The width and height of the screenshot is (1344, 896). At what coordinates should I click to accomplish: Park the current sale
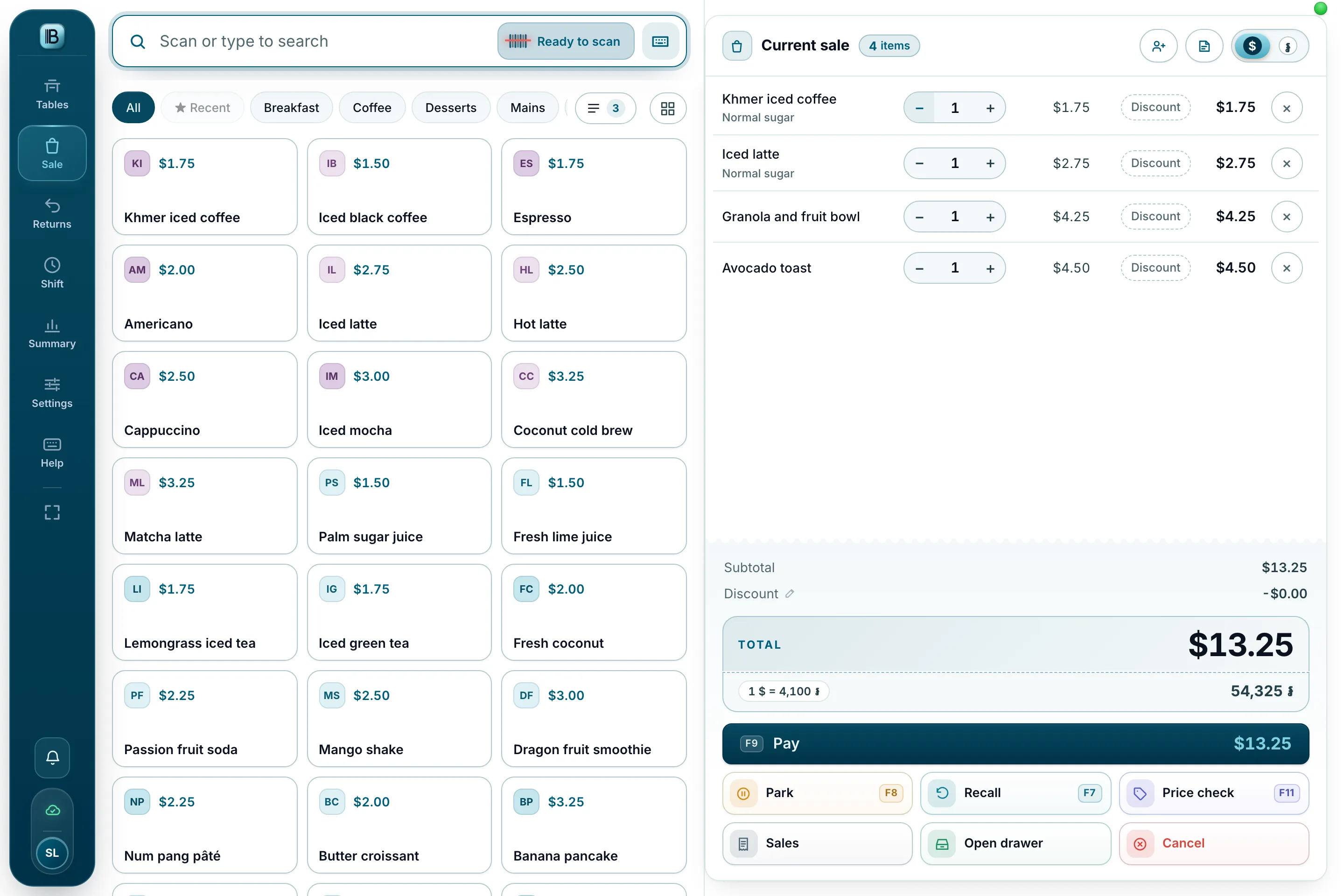coord(817,792)
